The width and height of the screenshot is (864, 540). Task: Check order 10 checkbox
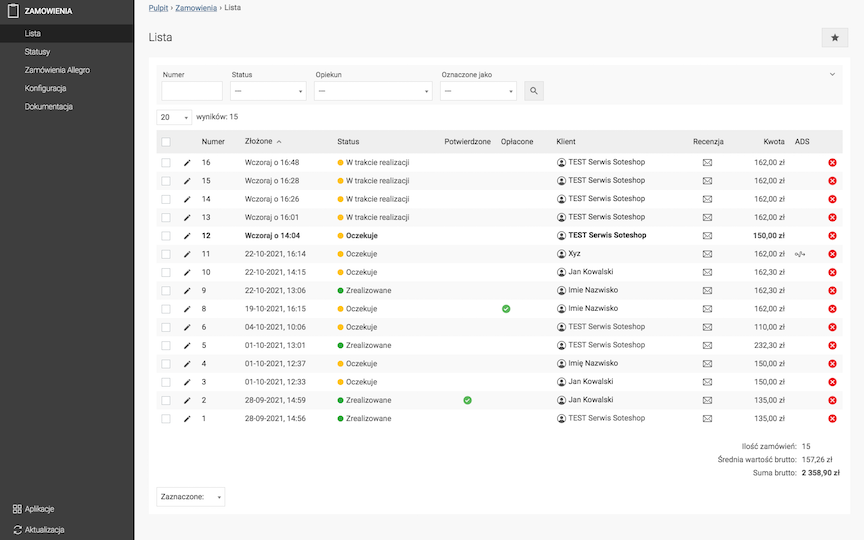pos(166,272)
